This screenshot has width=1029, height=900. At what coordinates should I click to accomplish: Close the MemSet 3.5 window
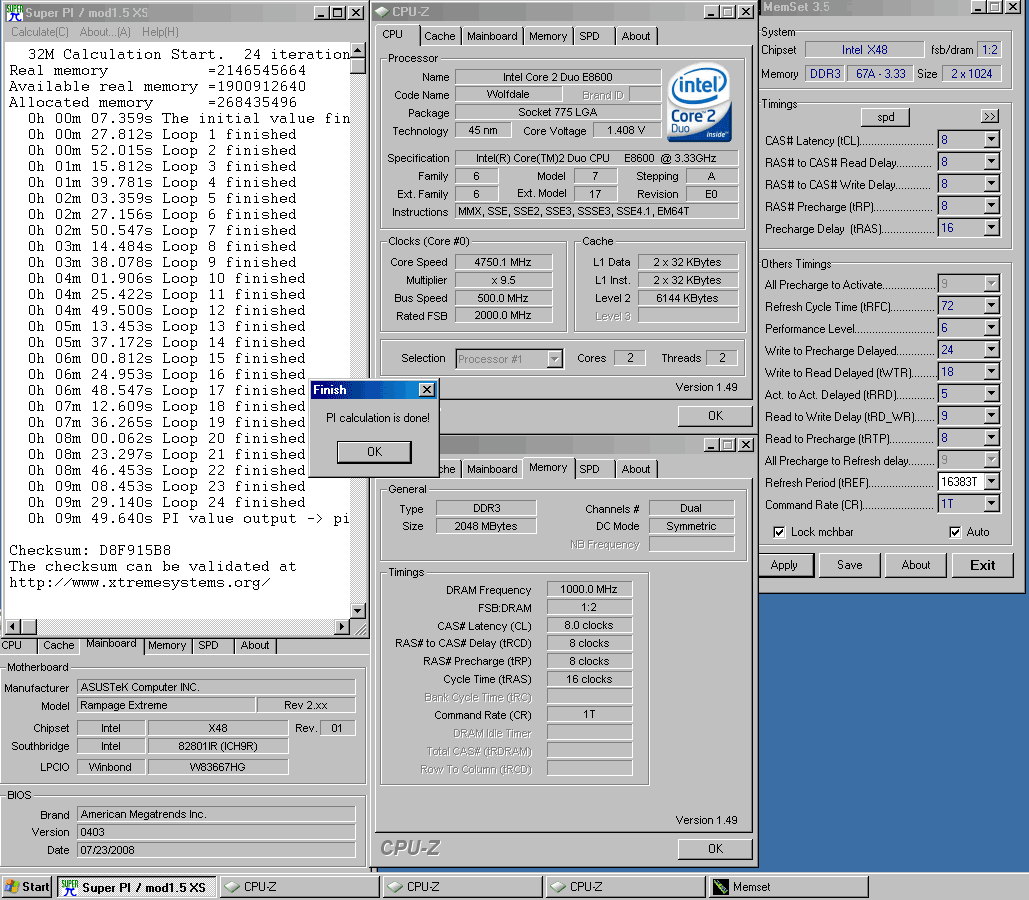1013,7
